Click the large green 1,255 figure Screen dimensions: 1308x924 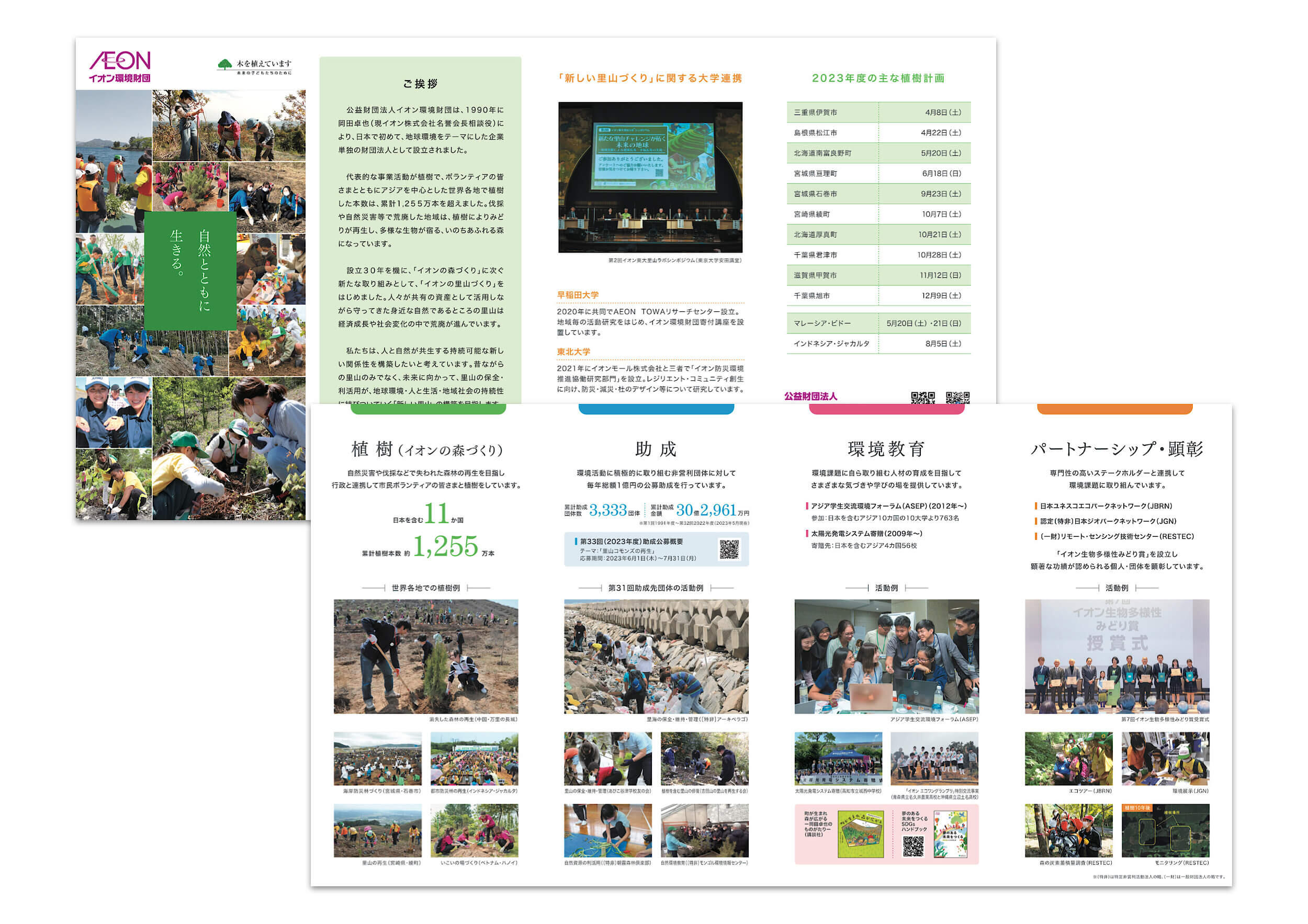[445, 546]
